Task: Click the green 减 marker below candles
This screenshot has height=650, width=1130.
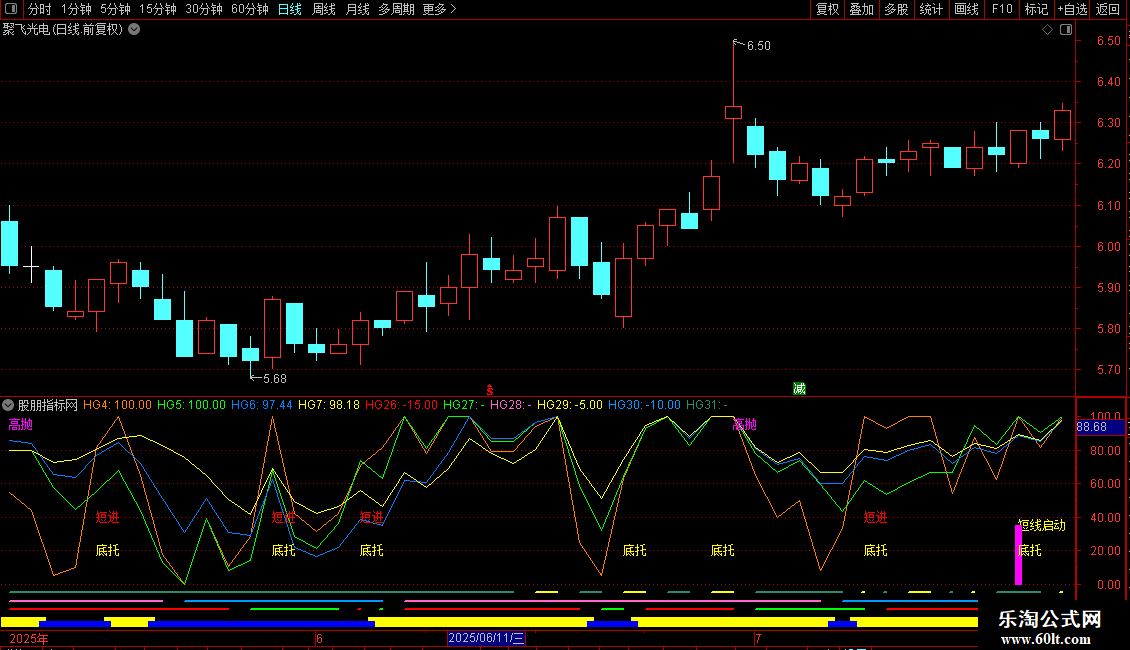Action: point(799,388)
